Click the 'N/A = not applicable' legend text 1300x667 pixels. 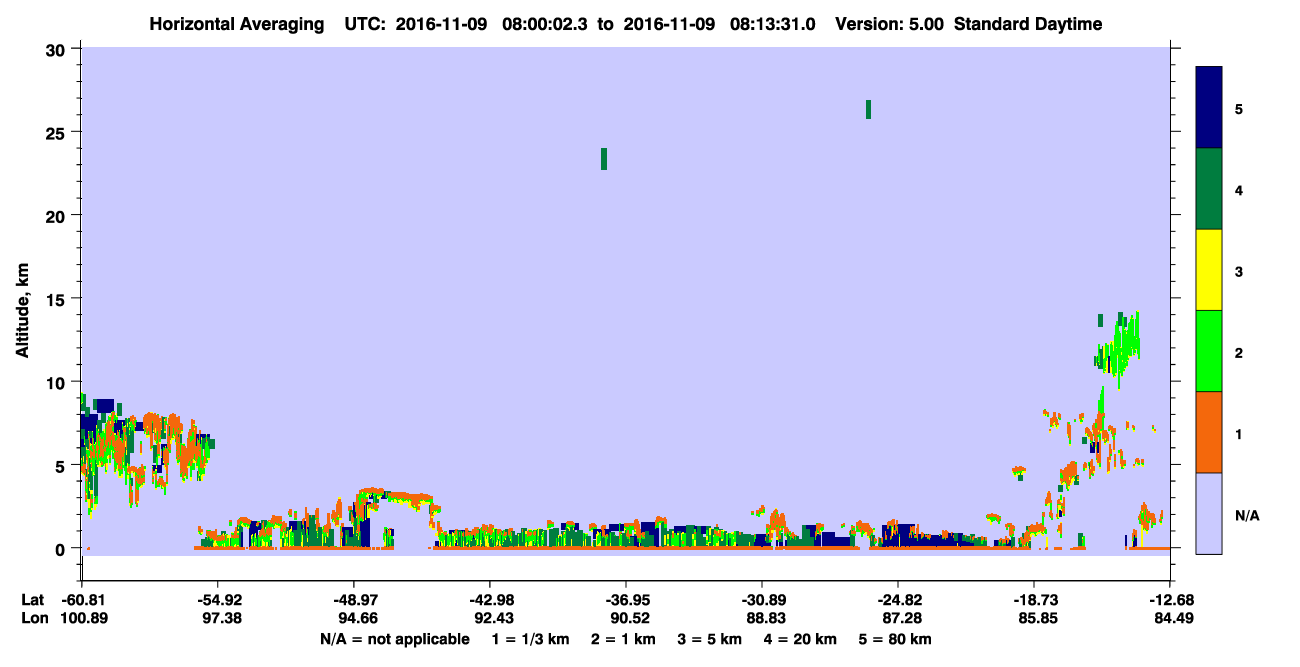coord(394,639)
